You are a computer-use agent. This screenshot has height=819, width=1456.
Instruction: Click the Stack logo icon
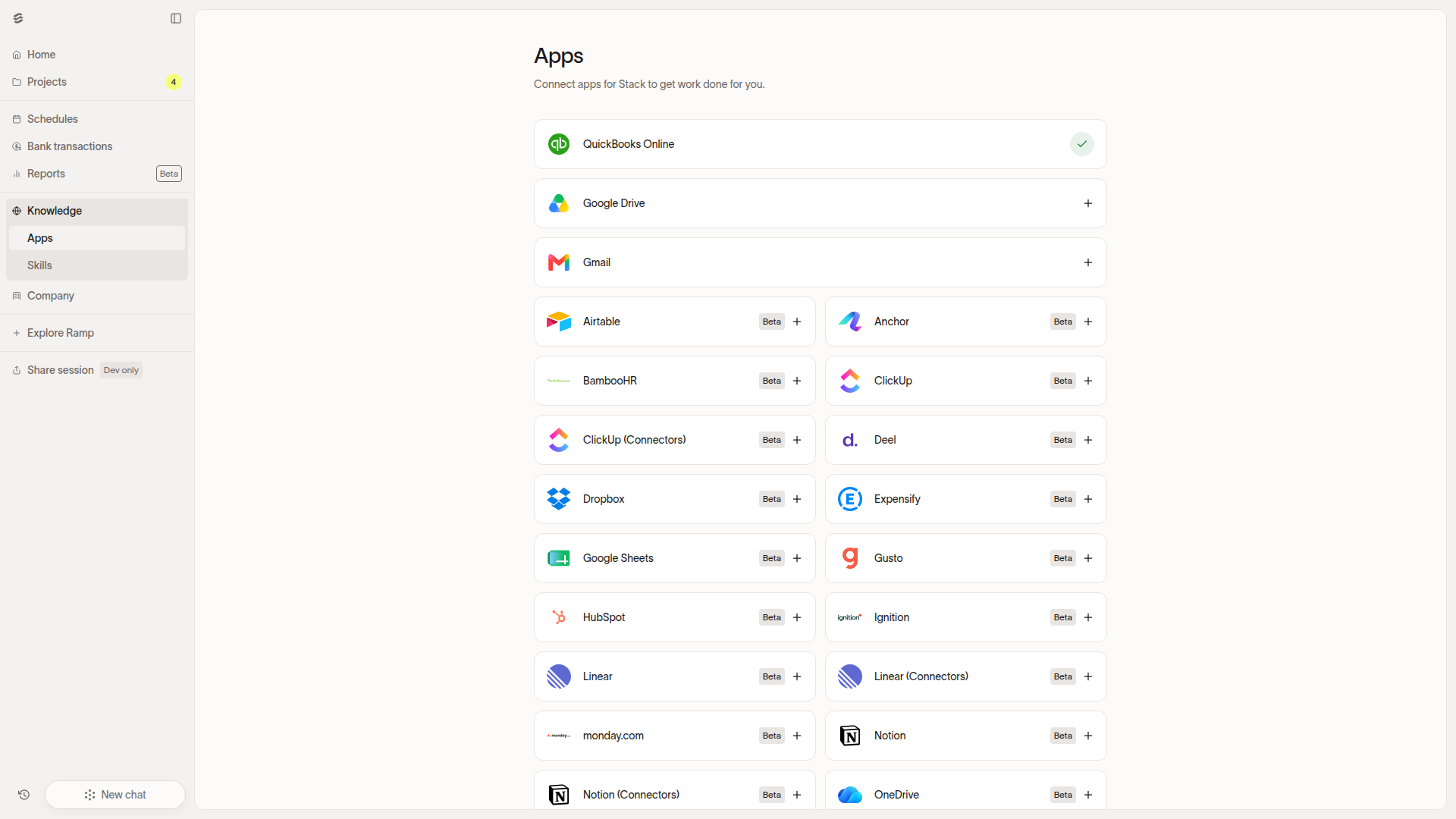(x=18, y=18)
